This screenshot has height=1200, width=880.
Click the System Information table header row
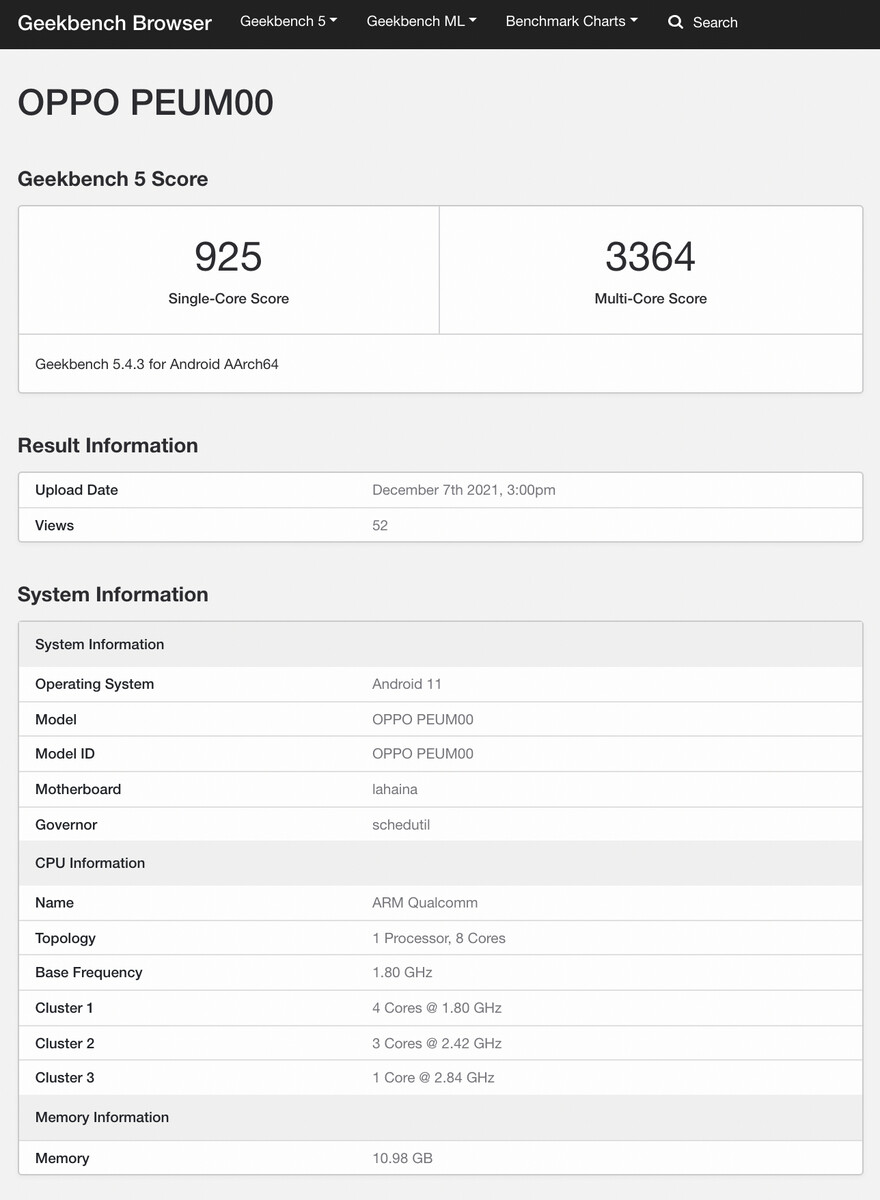click(440, 644)
